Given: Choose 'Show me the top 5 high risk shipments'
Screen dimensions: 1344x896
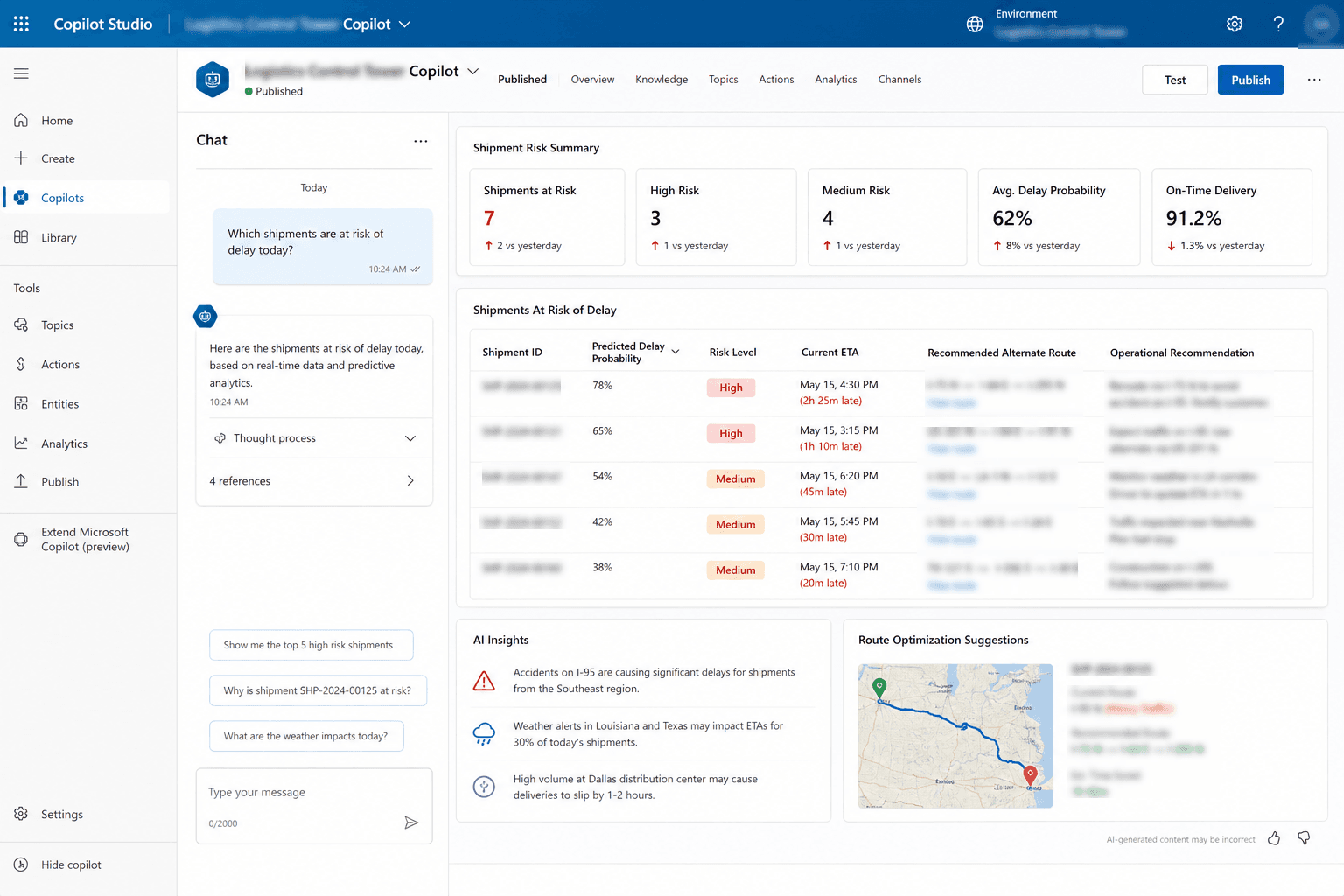Looking at the screenshot, I should pos(311,645).
